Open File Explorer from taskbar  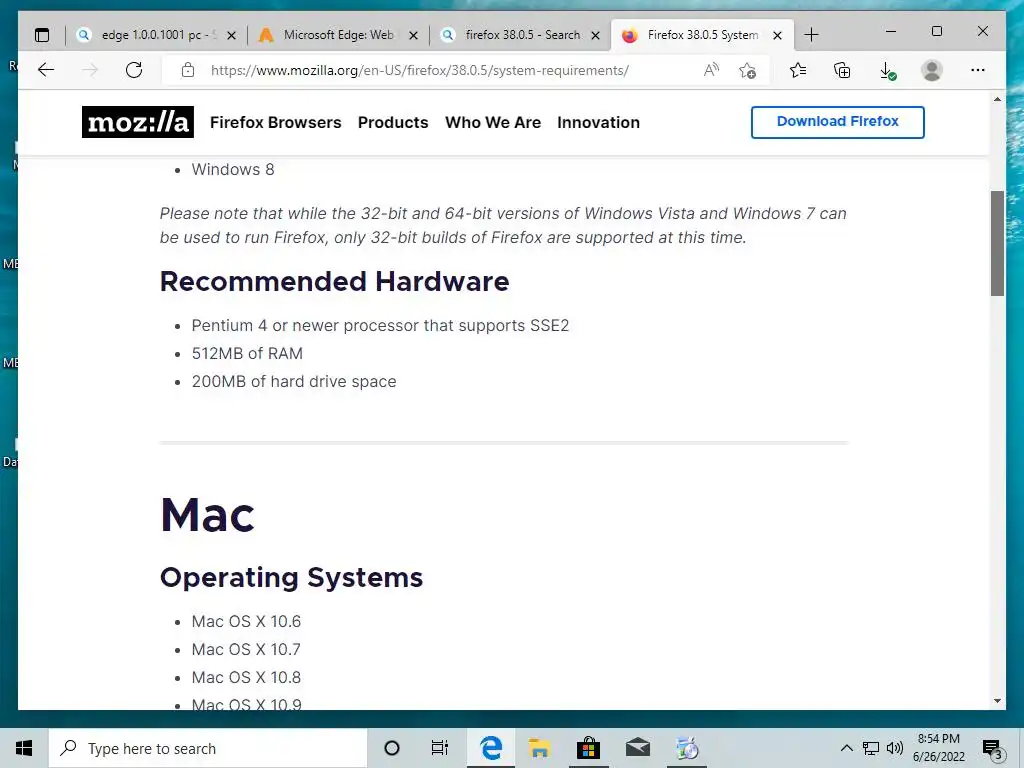point(539,748)
